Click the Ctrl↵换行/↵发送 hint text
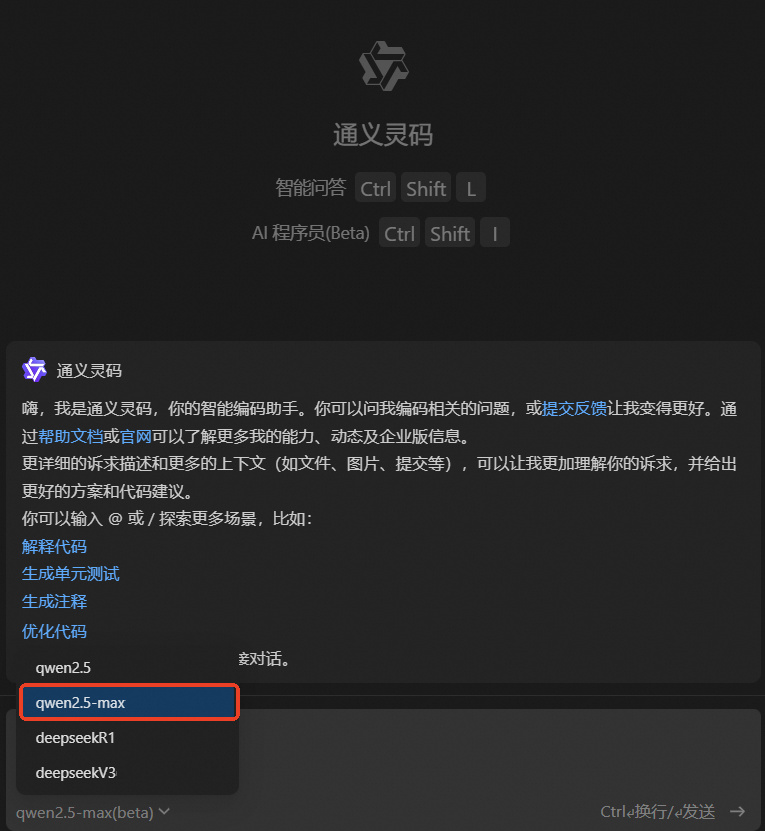This screenshot has width=765, height=831. pos(657,811)
